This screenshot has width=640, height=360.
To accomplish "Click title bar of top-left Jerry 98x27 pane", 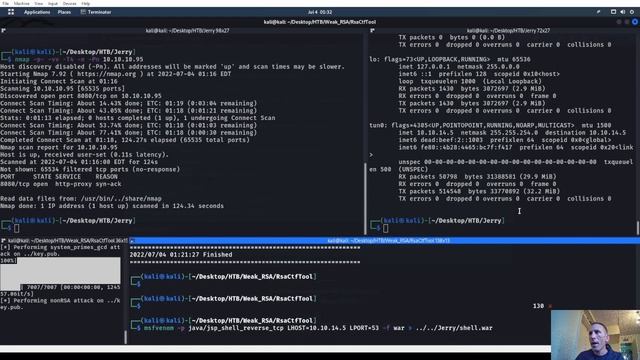I will tap(187, 31).
